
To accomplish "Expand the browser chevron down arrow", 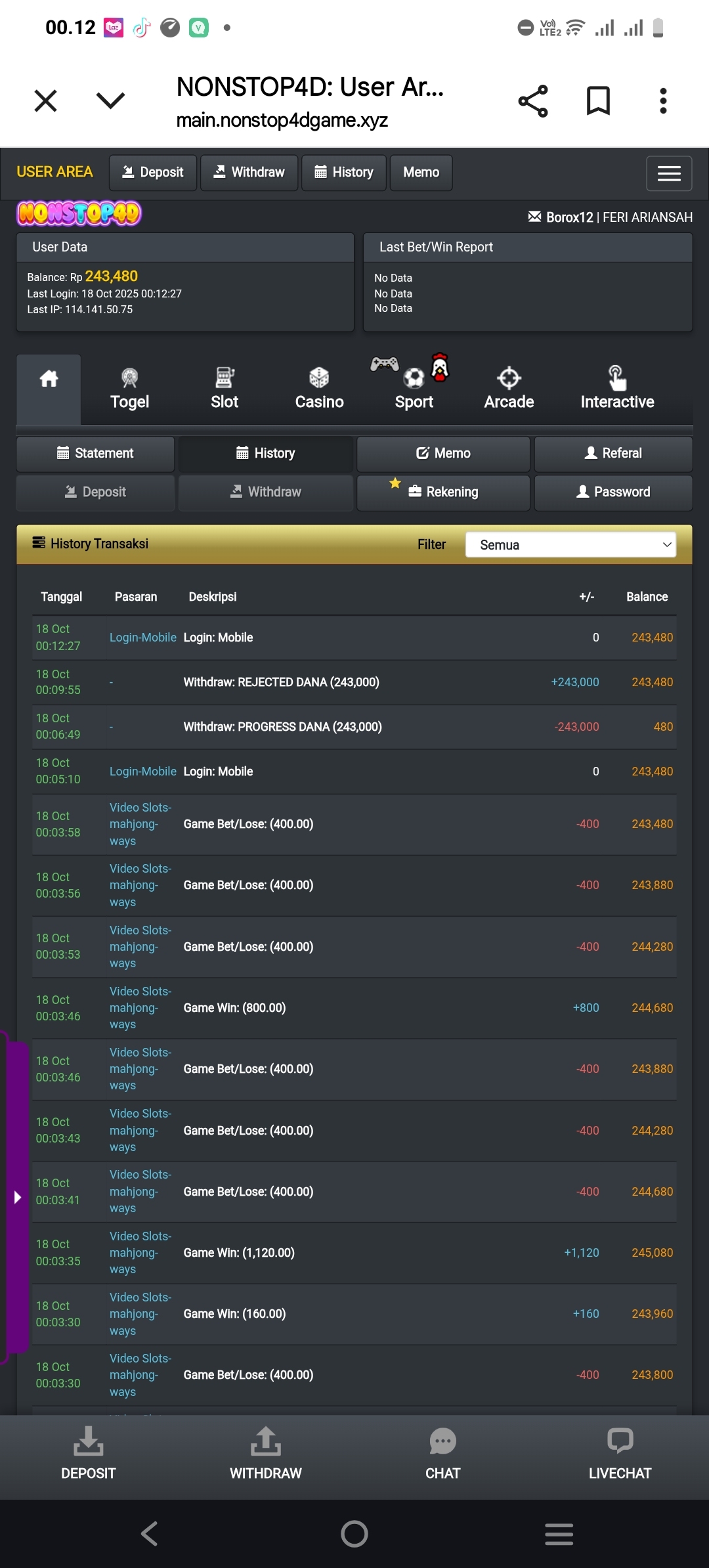I will tap(110, 100).
